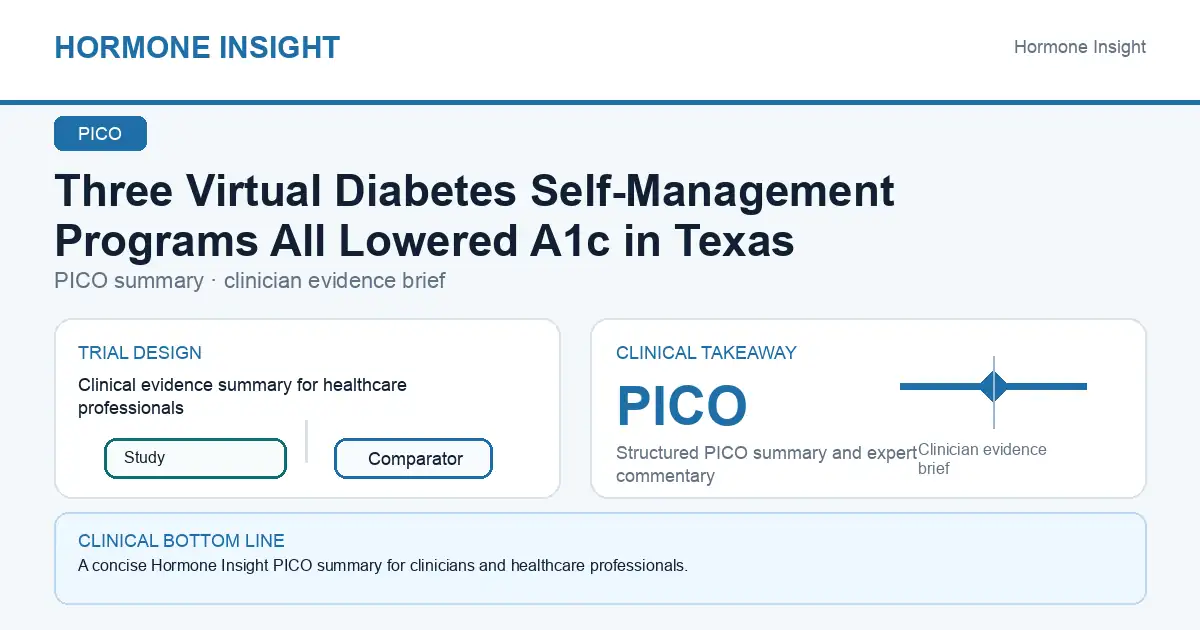Click the article headline about virtual diabetes programs

point(475,215)
